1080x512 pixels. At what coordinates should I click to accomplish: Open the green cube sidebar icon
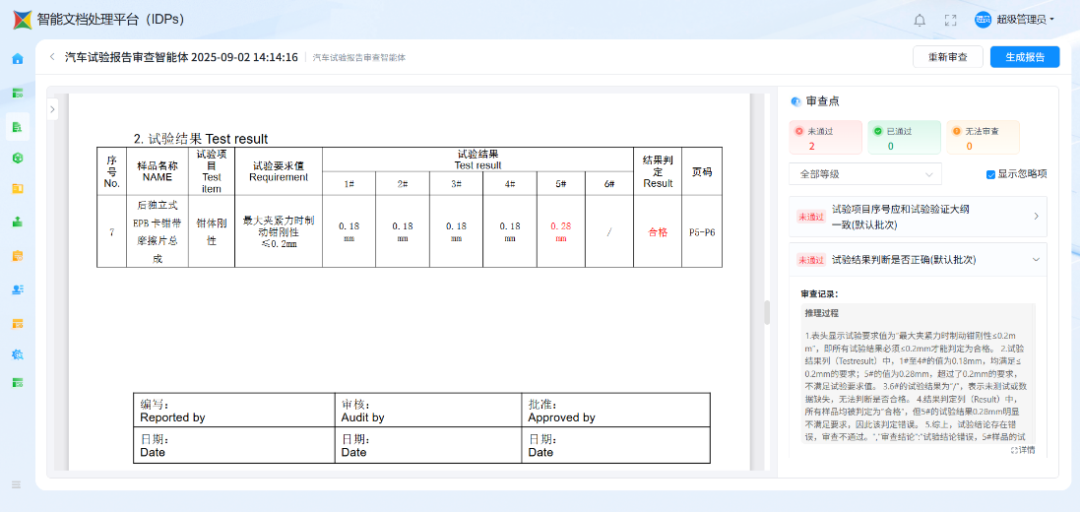point(17,158)
